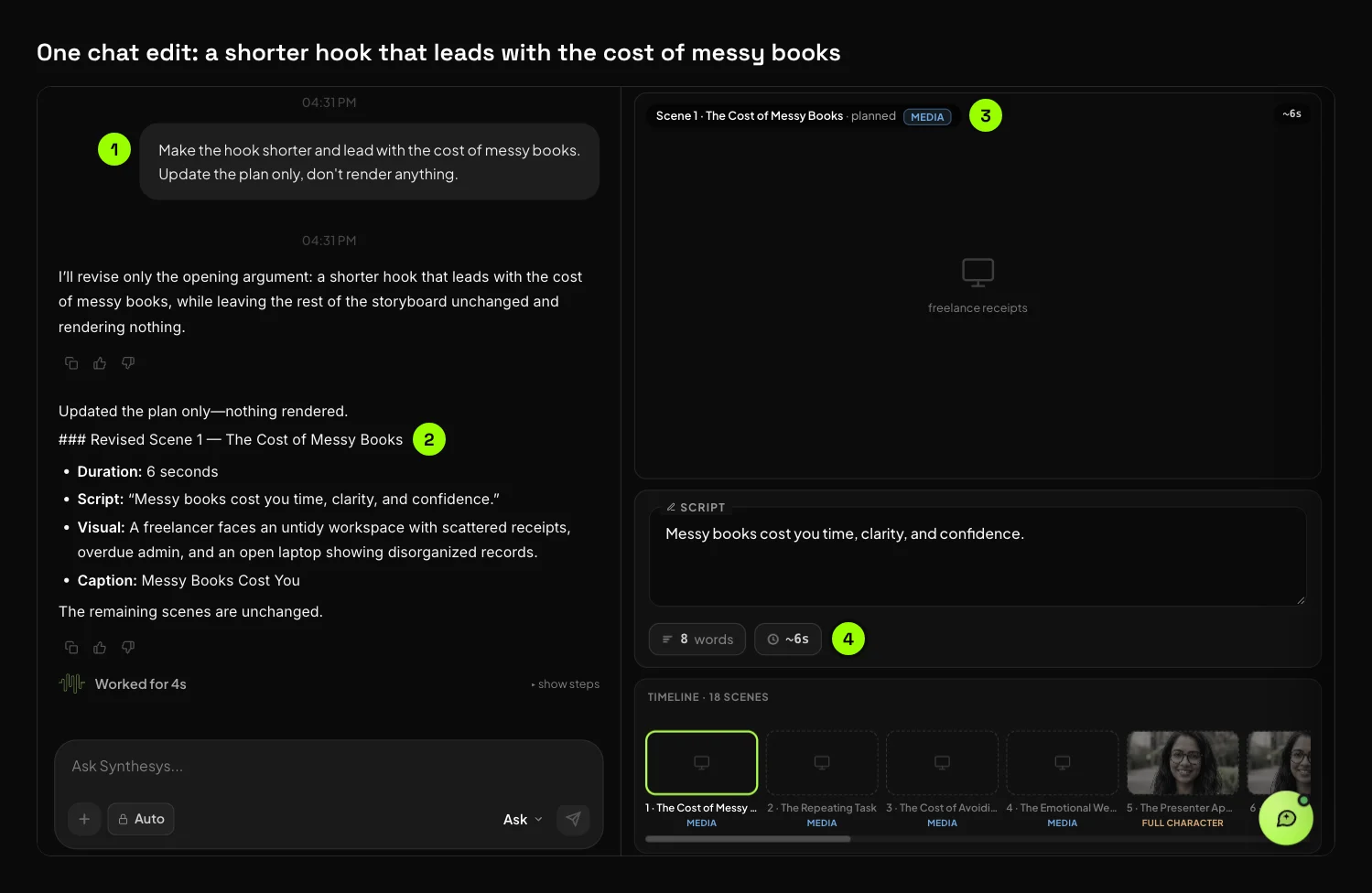This screenshot has height=893, width=1372.
Task: Dislike the reply ending 'remaining scenes are unchanged.'
Action: (128, 648)
